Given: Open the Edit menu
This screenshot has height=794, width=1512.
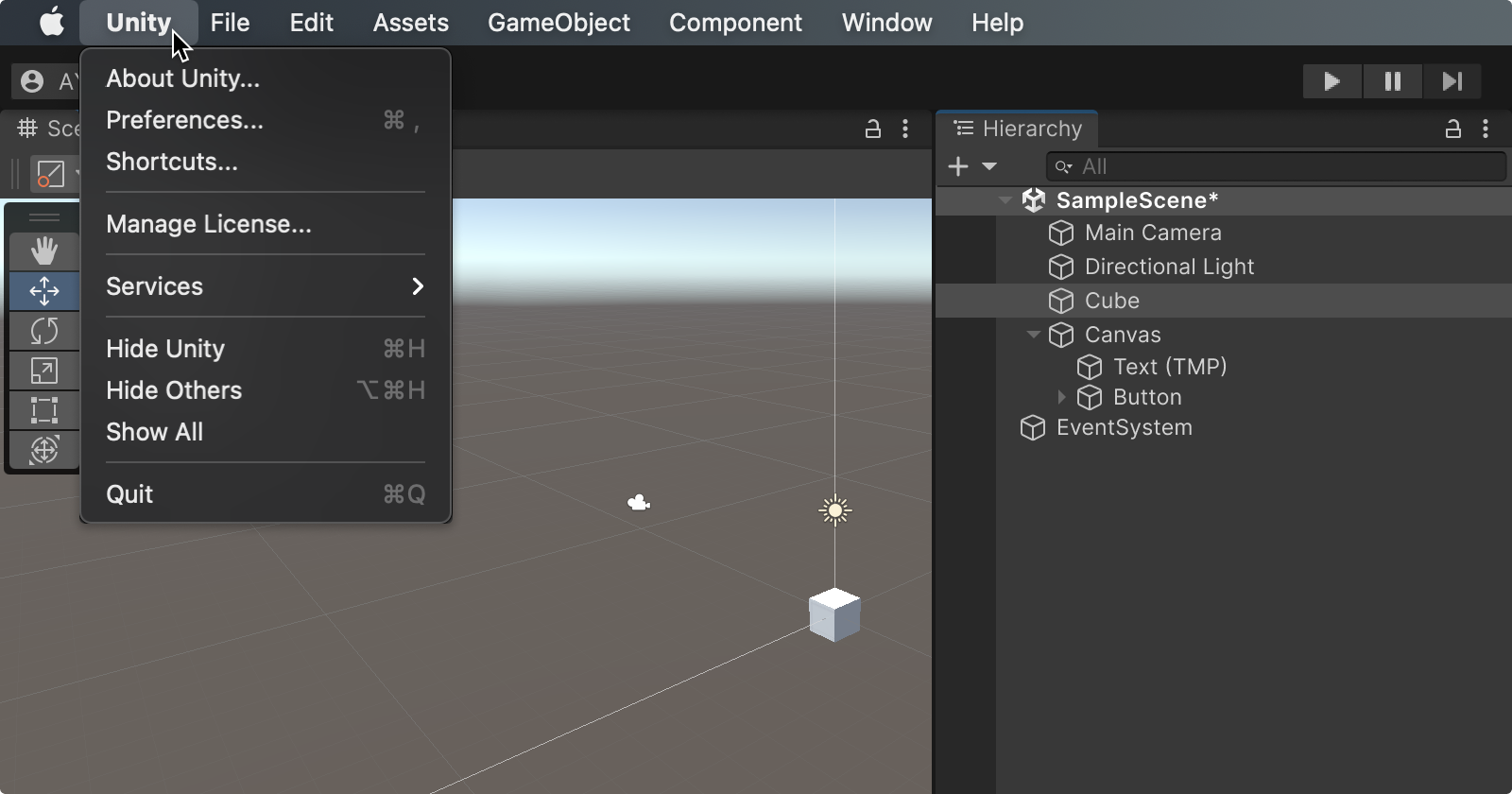Looking at the screenshot, I should pyautogui.click(x=311, y=23).
